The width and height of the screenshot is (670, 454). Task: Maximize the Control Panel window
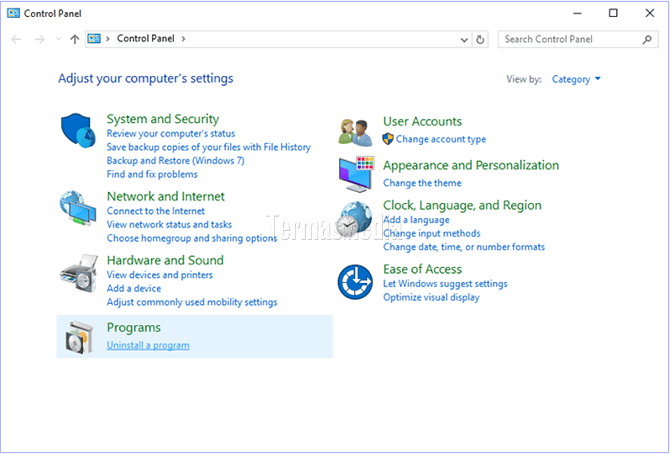(x=613, y=13)
